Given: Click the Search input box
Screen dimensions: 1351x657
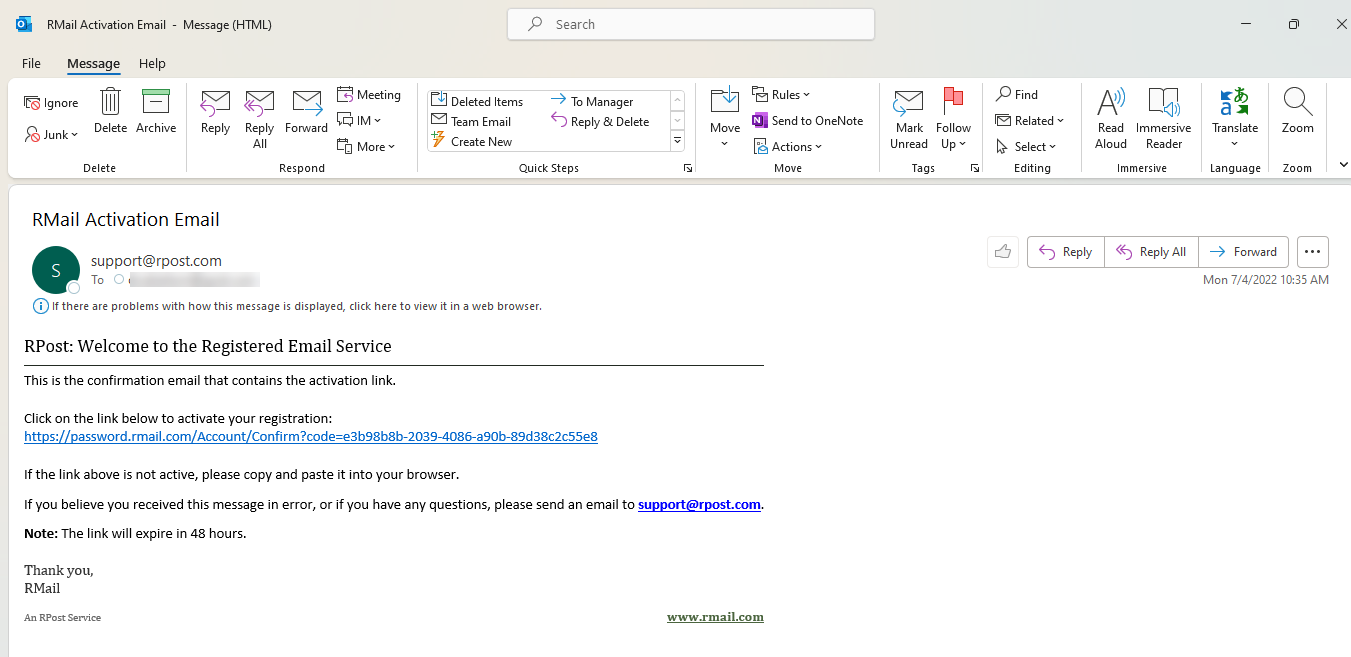Looking at the screenshot, I should (690, 24).
